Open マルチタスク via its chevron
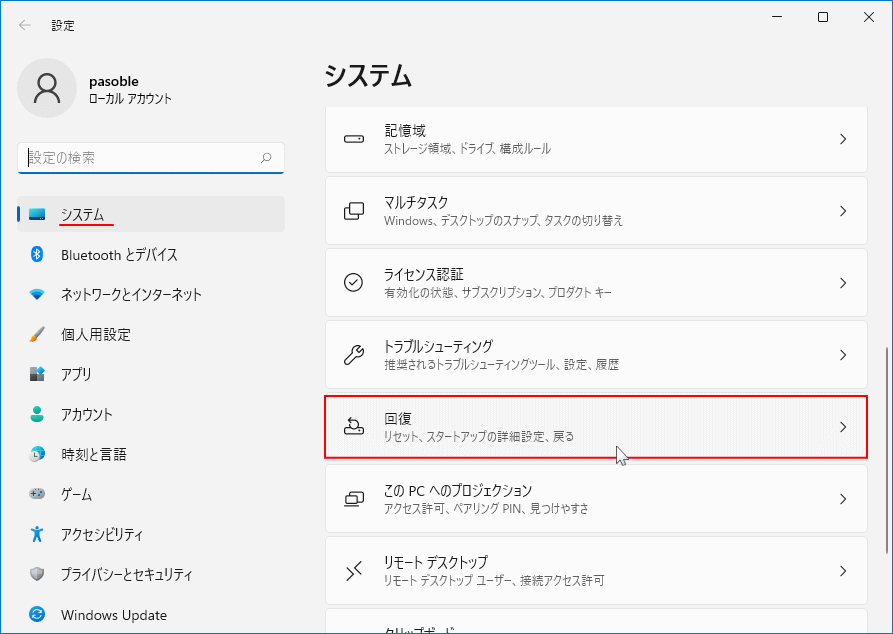The image size is (893, 634). [x=843, y=211]
